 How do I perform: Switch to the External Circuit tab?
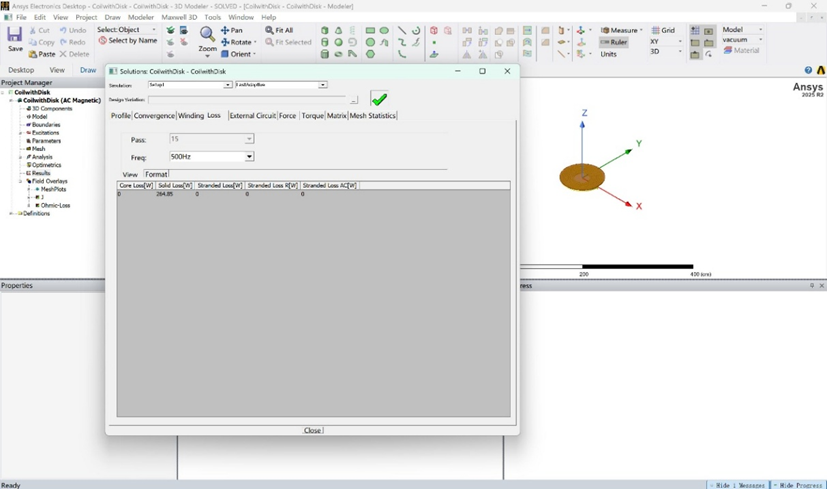click(x=253, y=116)
